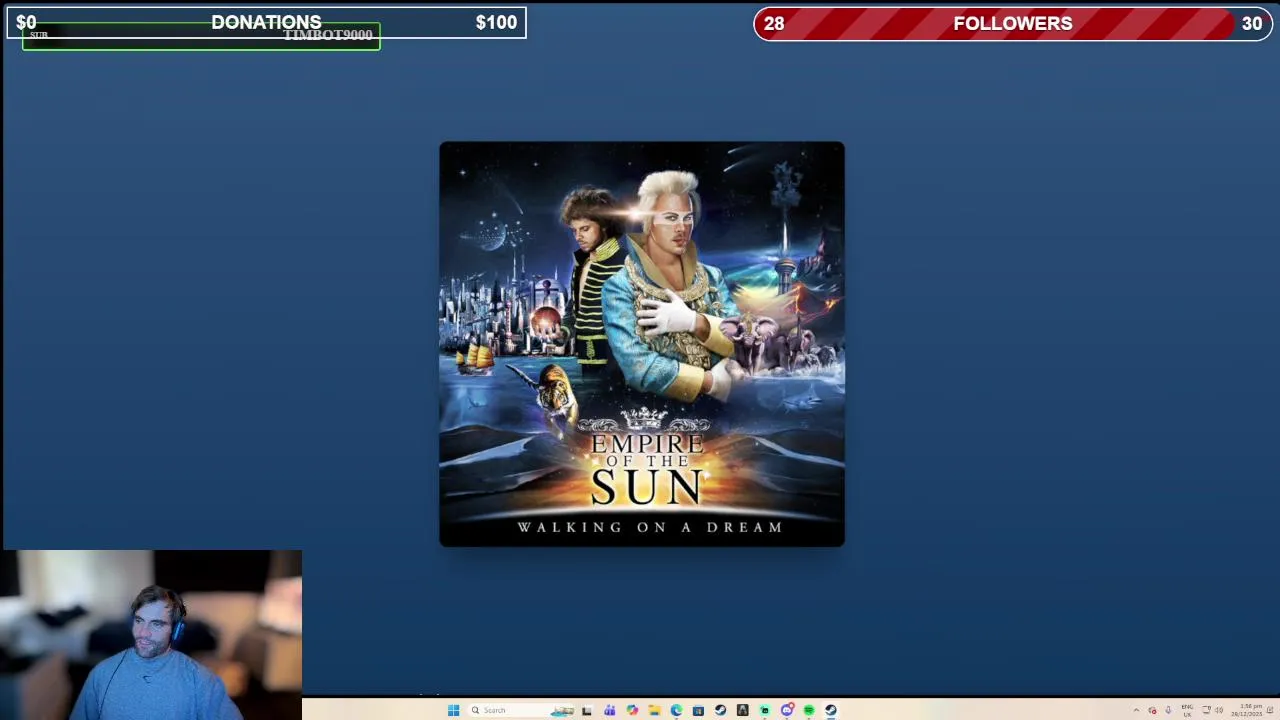Open the green app icon beside Discord
Viewport: 1280px width, 720px height.
coord(765,710)
